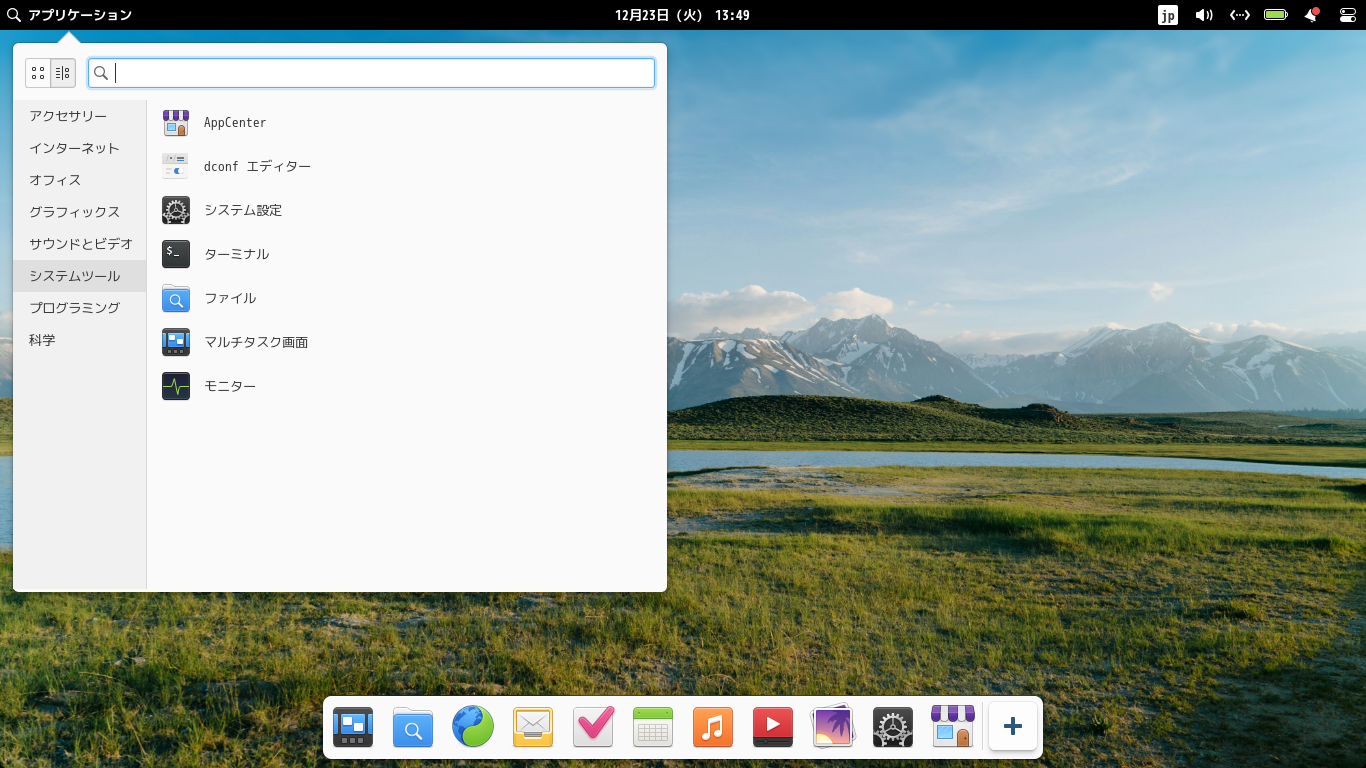
Task: Open the Photos app from the dock
Action: pos(832,727)
